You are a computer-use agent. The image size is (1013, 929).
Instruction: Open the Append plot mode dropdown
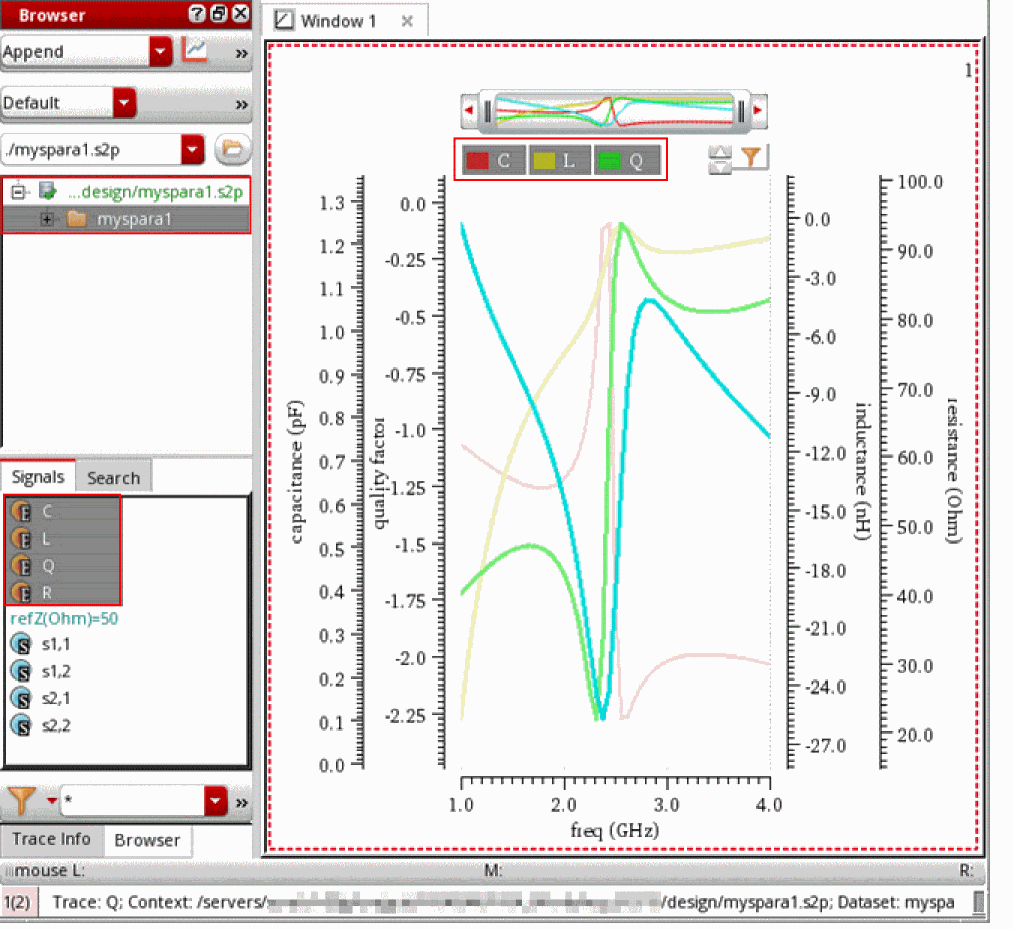[x=160, y=51]
